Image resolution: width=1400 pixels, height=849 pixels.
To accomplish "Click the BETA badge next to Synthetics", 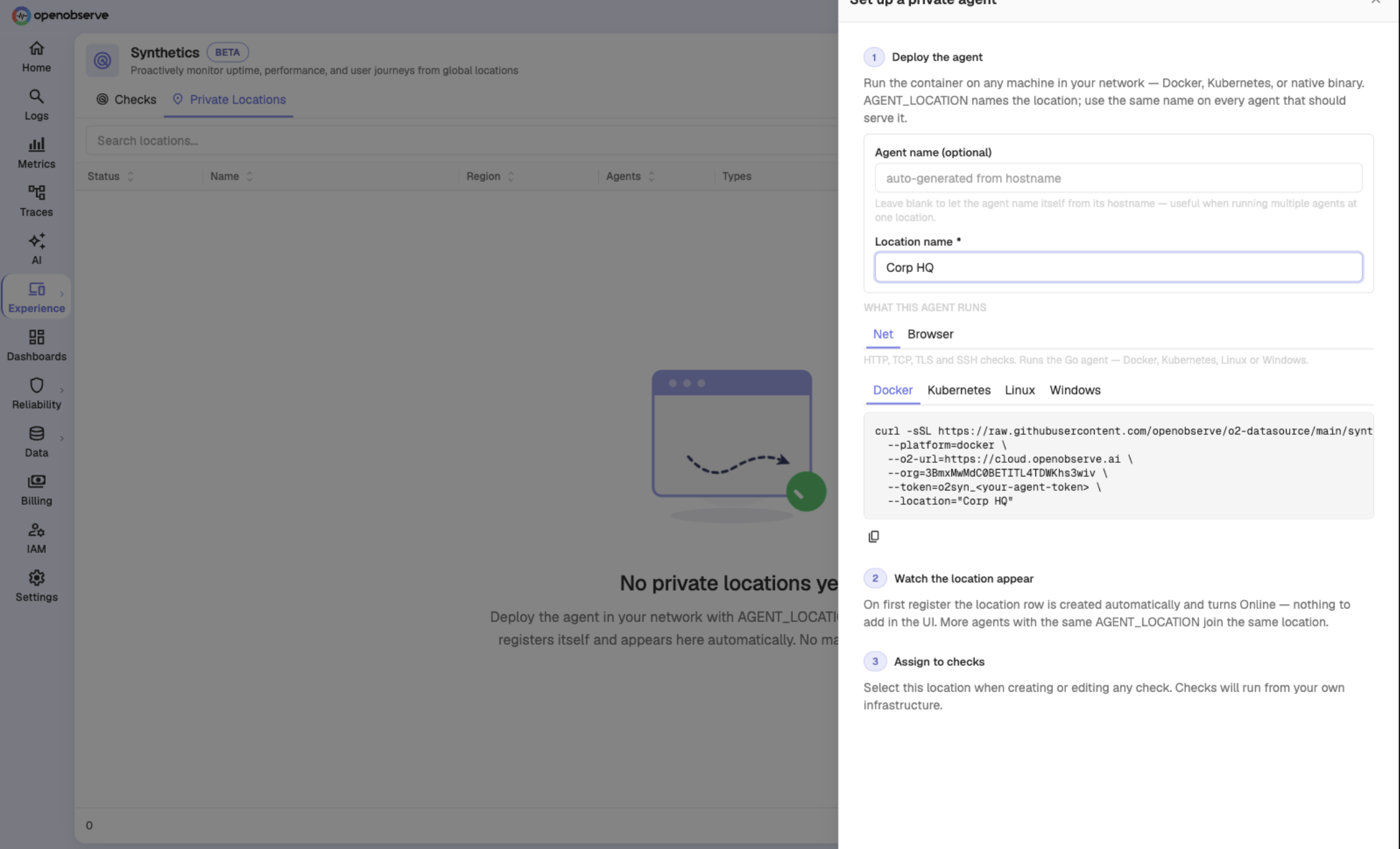I will [x=228, y=52].
